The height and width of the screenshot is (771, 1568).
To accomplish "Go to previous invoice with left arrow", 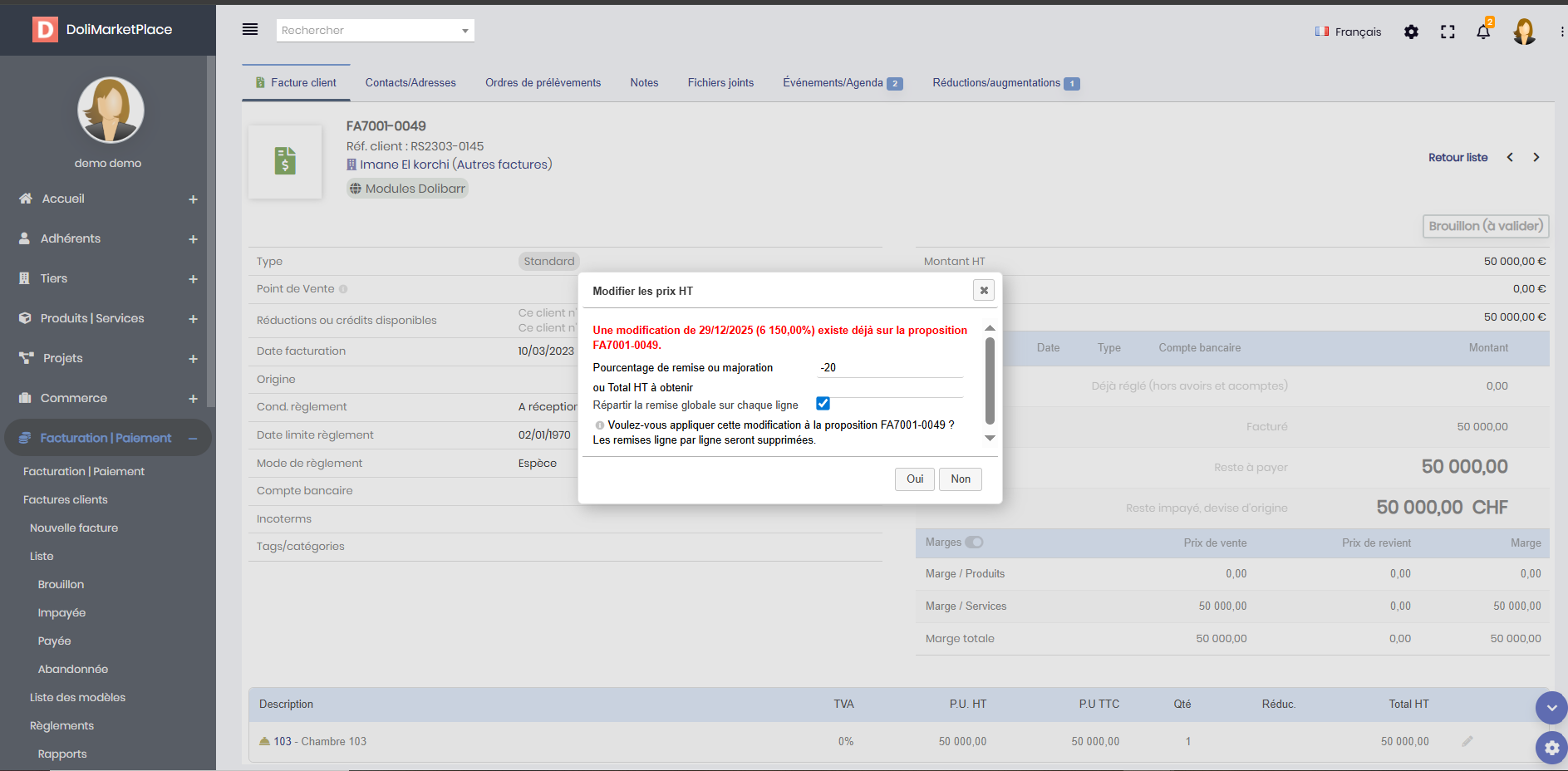I will coord(1510,157).
